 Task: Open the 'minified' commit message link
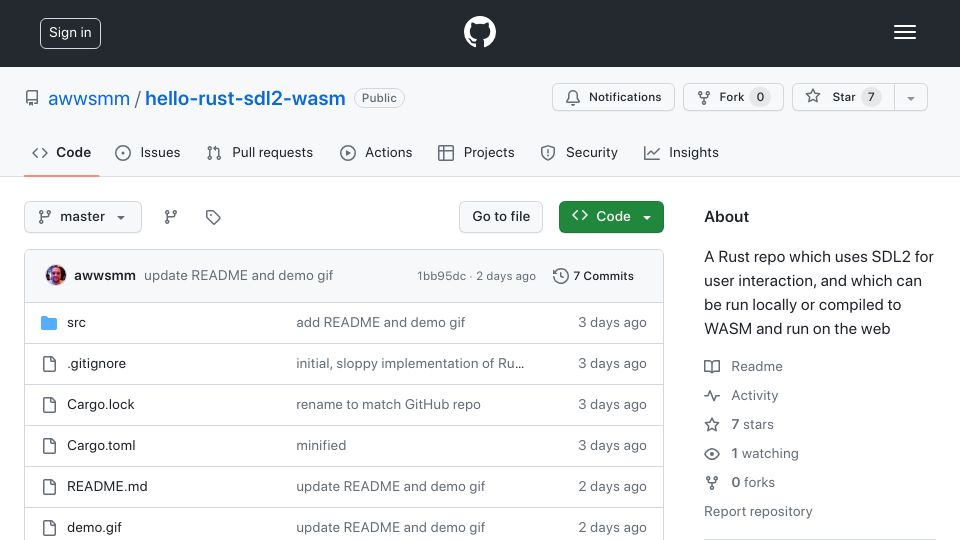coord(321,446)
